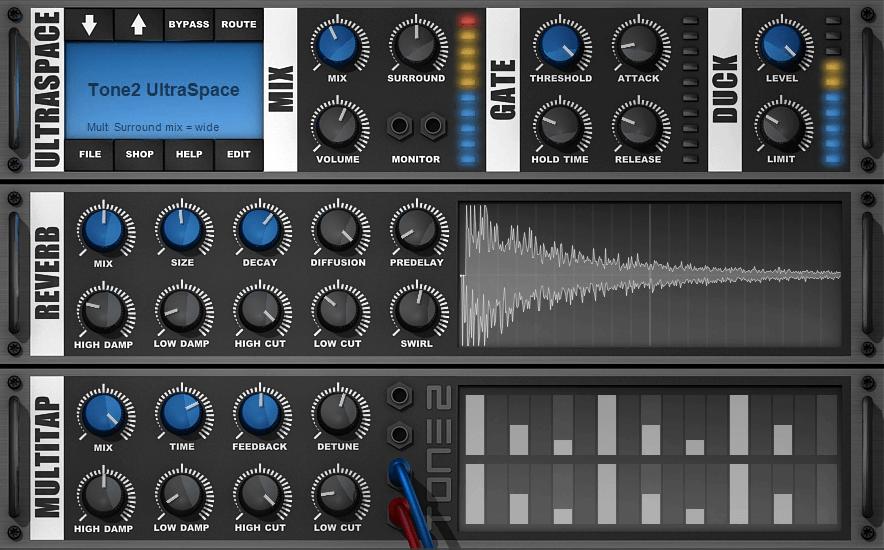Click the Gate THRESHOLD knob
884x550 pixels.
click(x=560, y=44)
